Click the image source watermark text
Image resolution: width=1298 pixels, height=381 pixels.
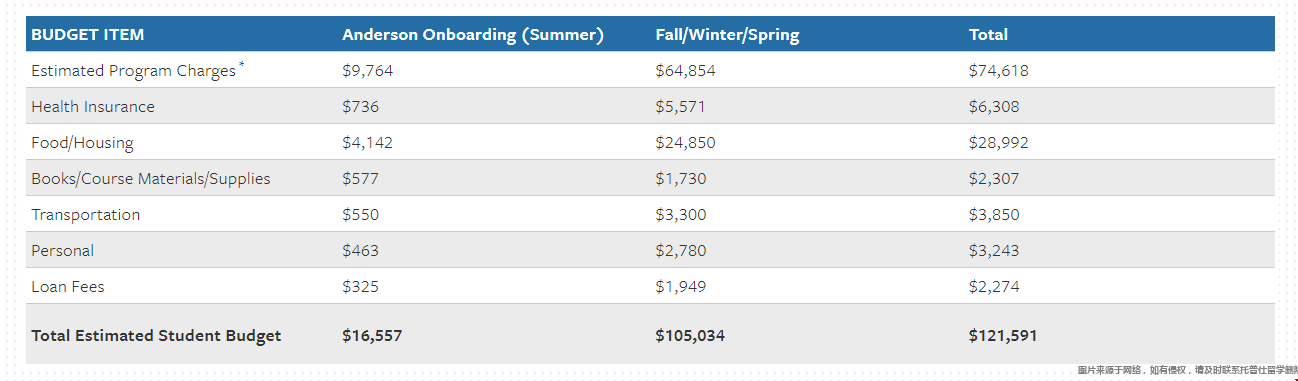[1187, 370]
